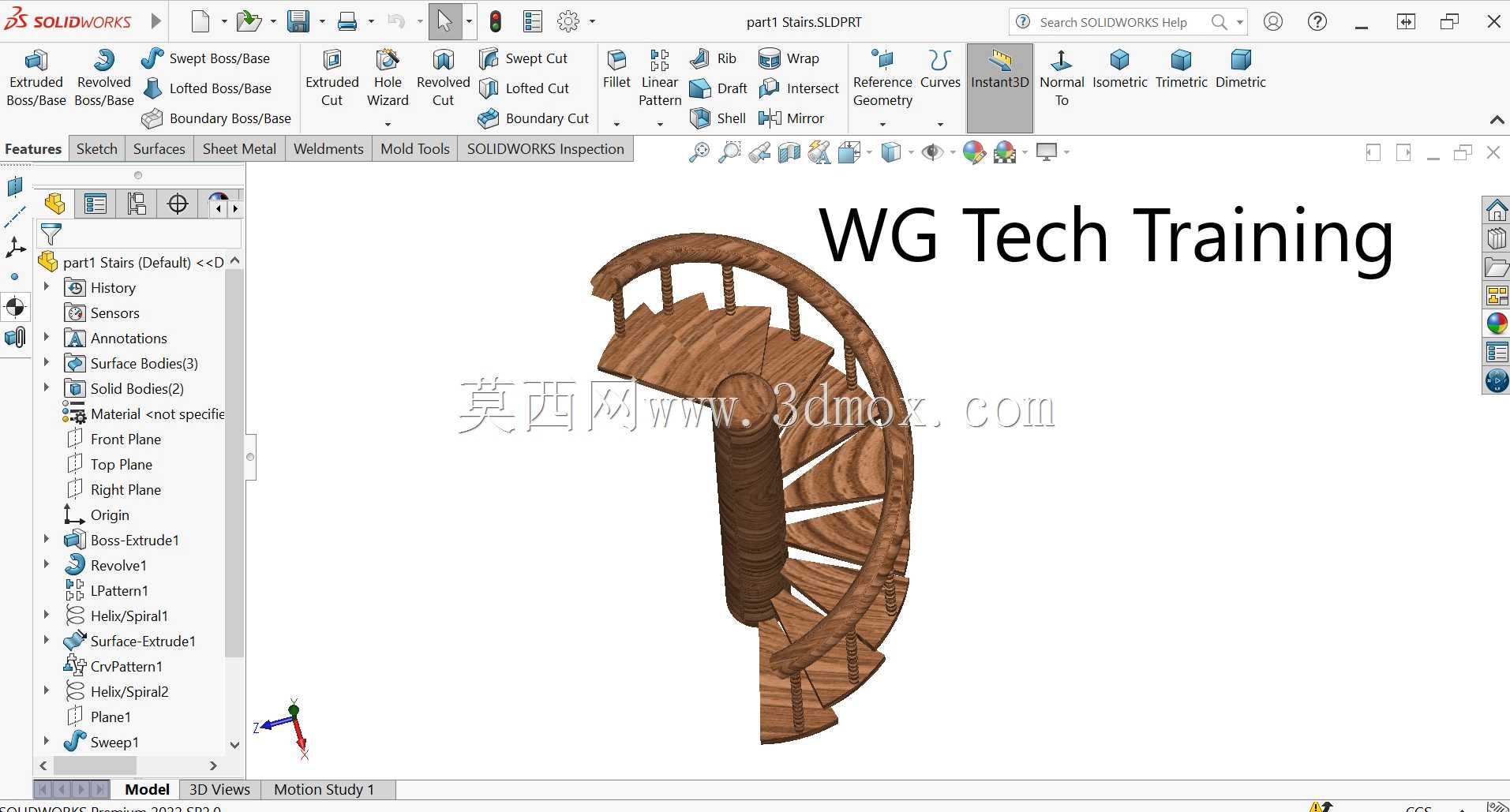The height and width of the screenshot is (812, 1510).
Task: Expand the Surface Bodies(3) folder
Action: pos(46,363)
